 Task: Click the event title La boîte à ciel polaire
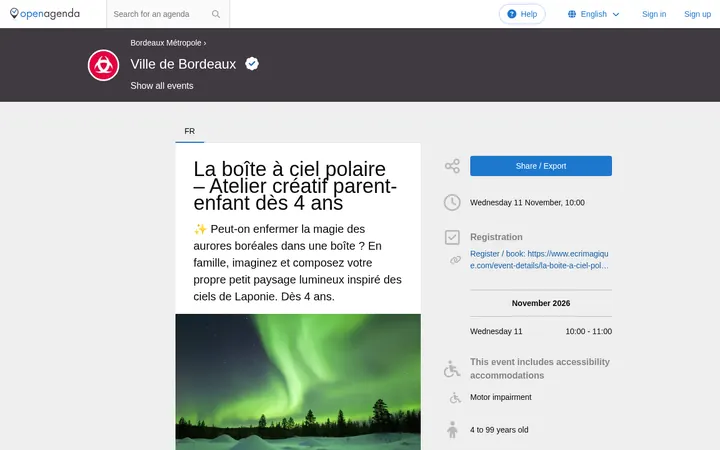pos(295,186)
